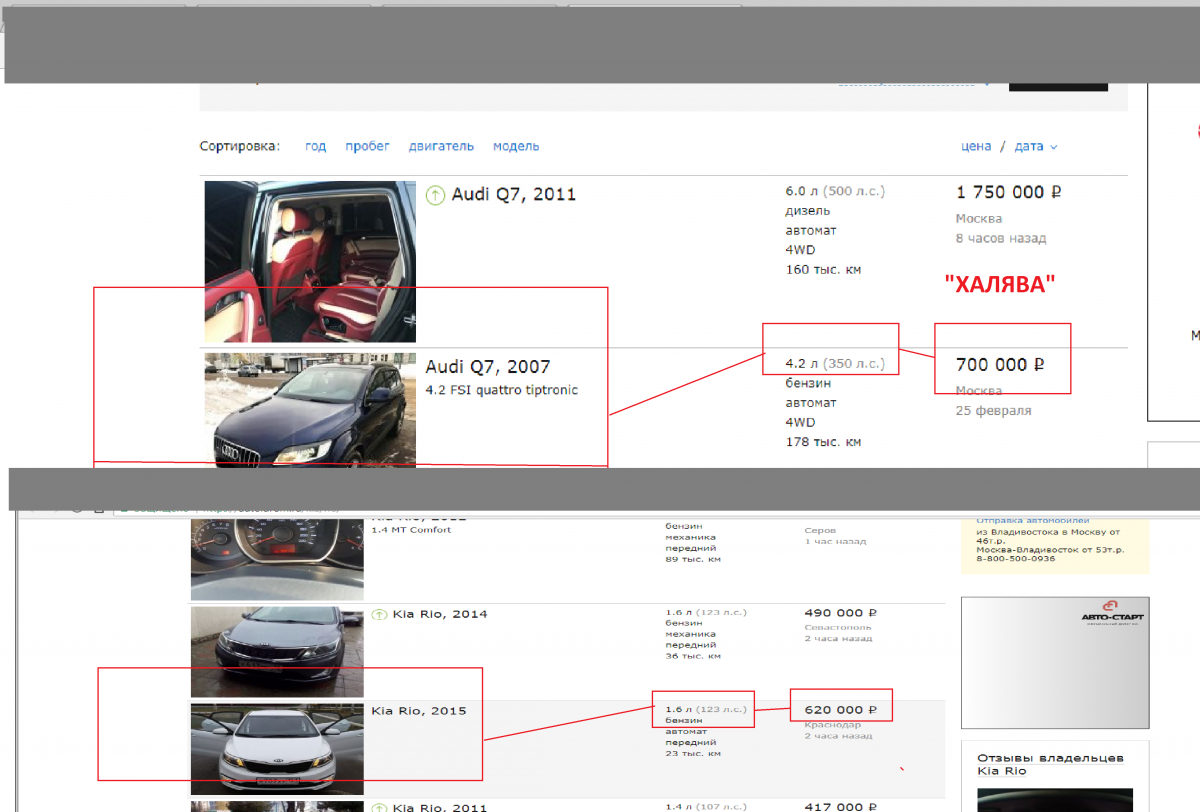Viewport: 1200px width, 812px height.
Task: Click the 1.4 л (107 л.с.) engine spec
Action: pos(706,806)
